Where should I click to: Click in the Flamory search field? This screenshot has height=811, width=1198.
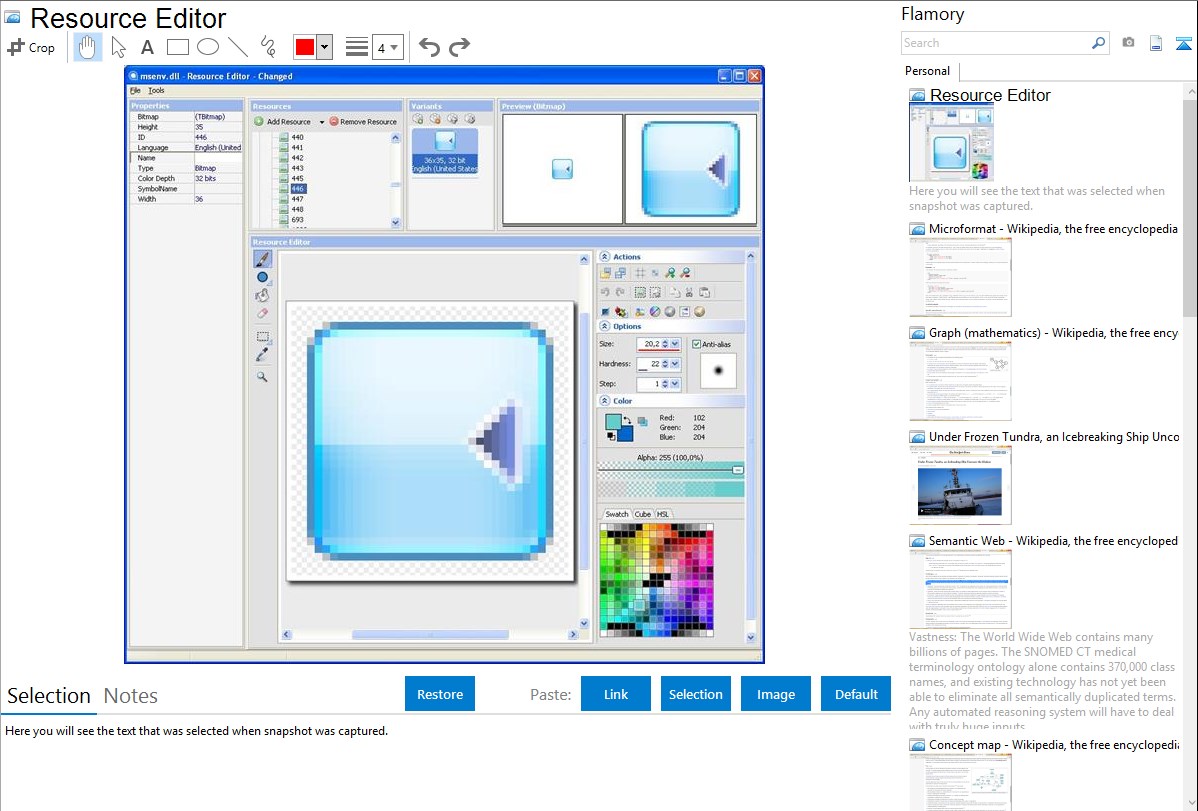(x=995, y=43)
